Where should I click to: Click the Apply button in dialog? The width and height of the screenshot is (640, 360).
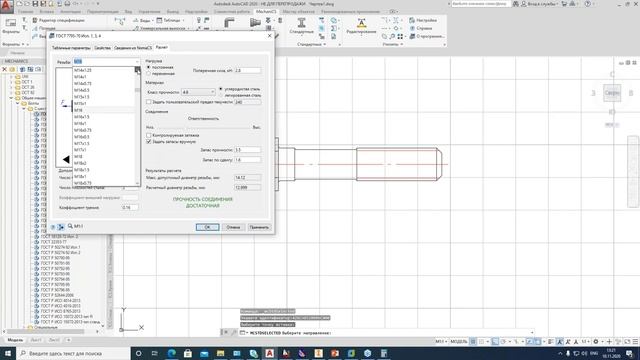[x=259, y=227]
